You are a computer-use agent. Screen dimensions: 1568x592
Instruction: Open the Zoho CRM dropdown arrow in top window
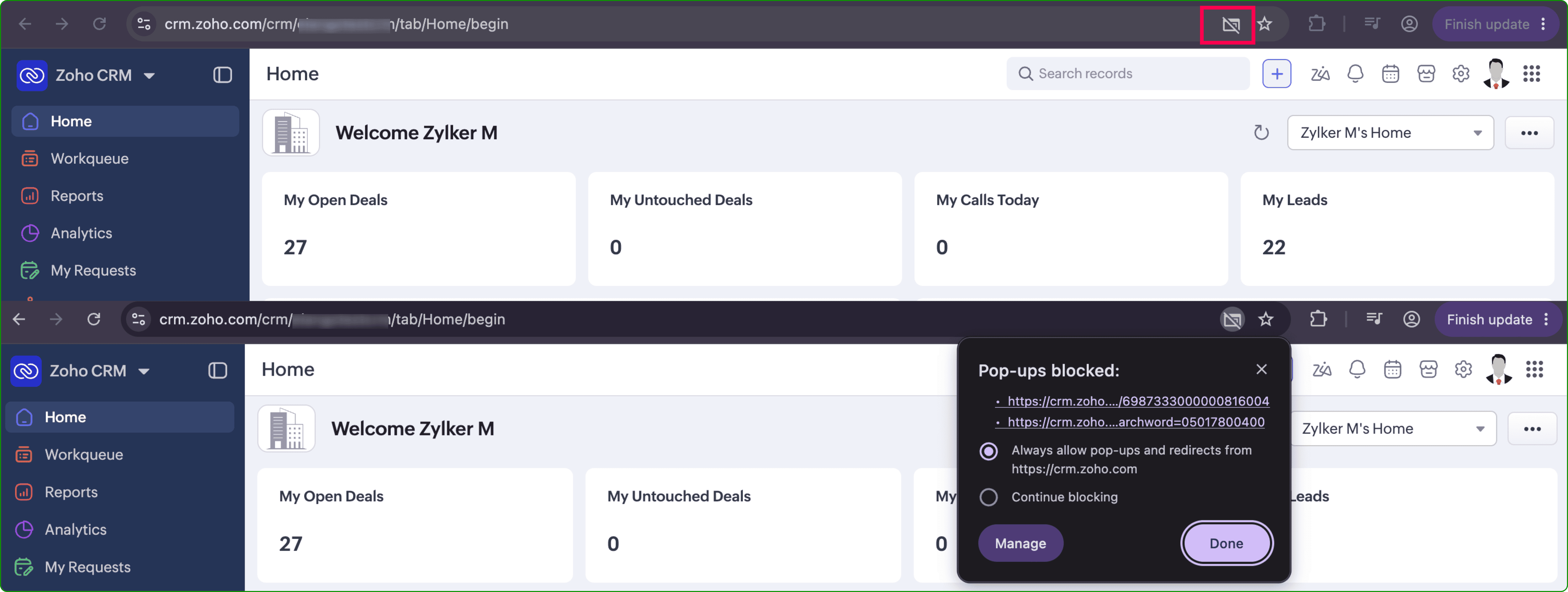coord(149,76)
